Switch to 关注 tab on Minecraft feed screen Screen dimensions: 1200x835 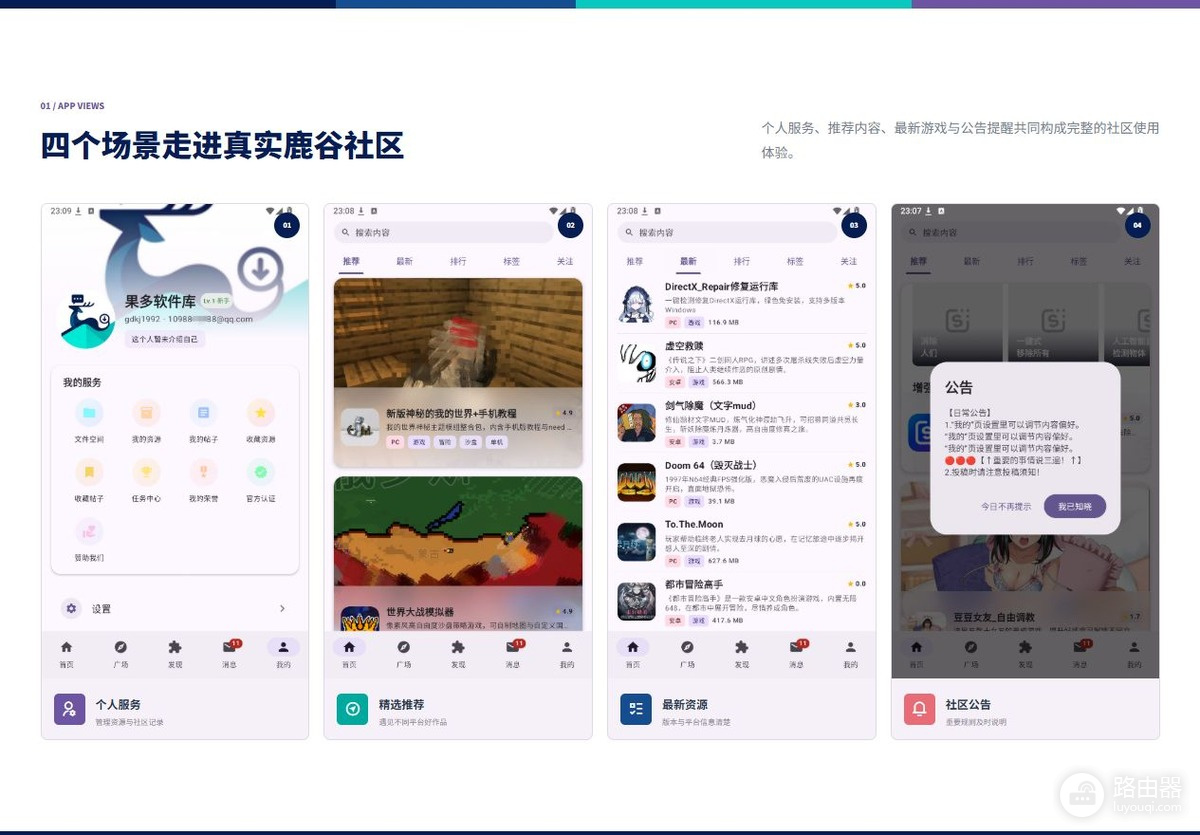coord(565,261)
